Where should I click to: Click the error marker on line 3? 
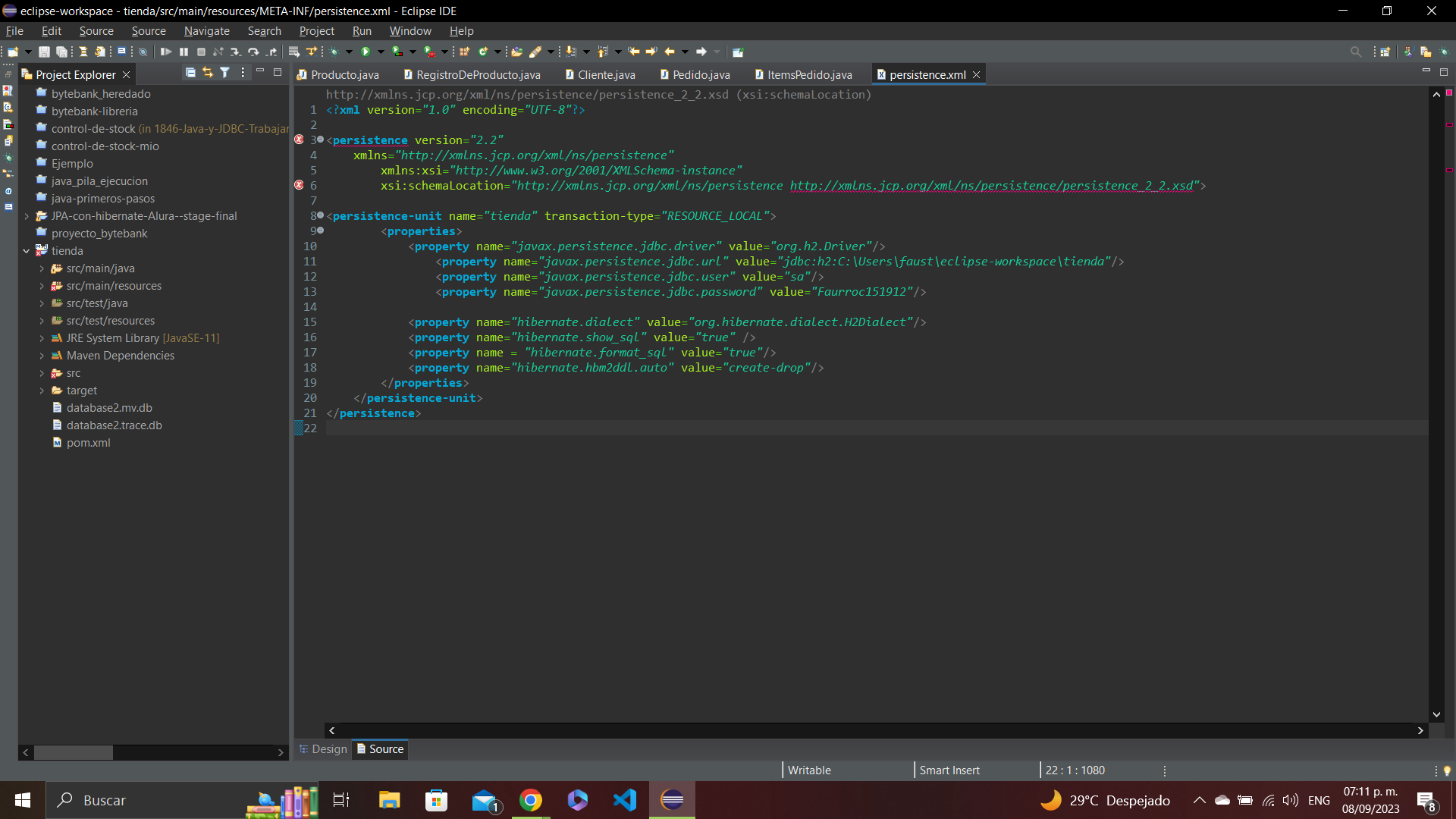pyautogui.click(x=298, y=140)
